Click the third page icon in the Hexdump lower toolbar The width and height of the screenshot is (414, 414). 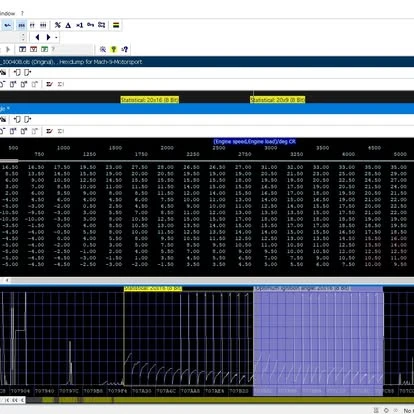coord(24,84)
